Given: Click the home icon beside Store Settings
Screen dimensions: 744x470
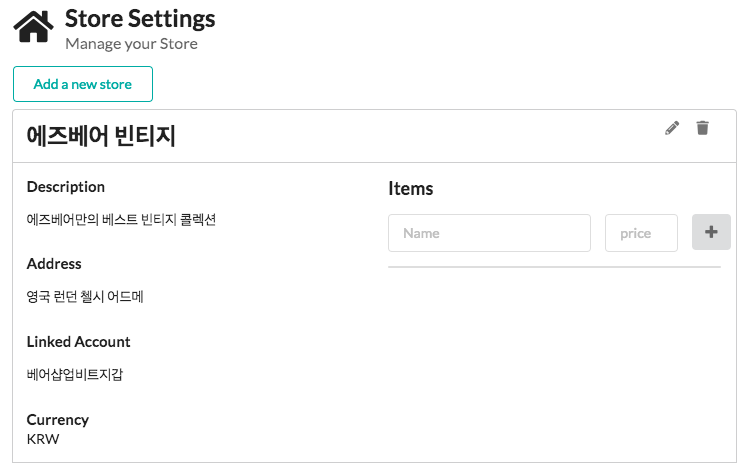Looking at the screenshot, I should (x=33, y=27).
